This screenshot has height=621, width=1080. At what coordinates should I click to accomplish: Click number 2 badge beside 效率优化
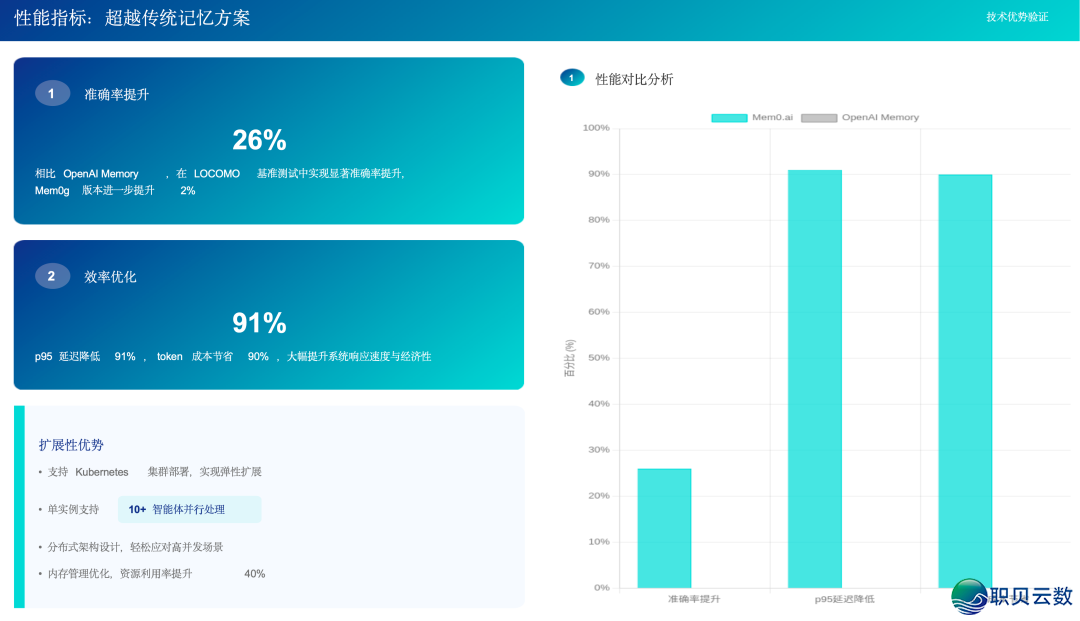click(52, 276)
